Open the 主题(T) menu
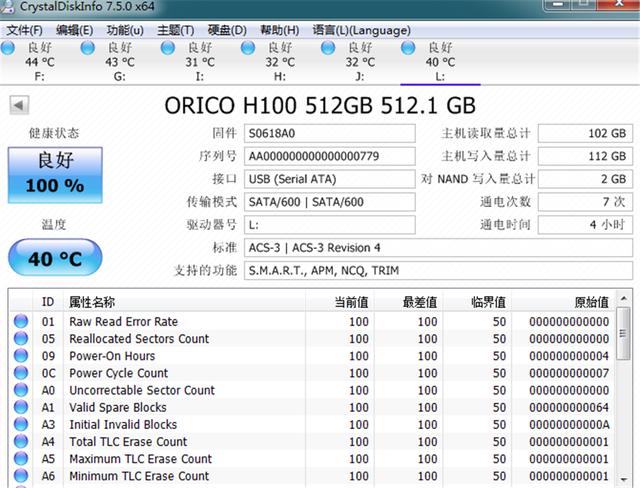 [x=176, y=30]
